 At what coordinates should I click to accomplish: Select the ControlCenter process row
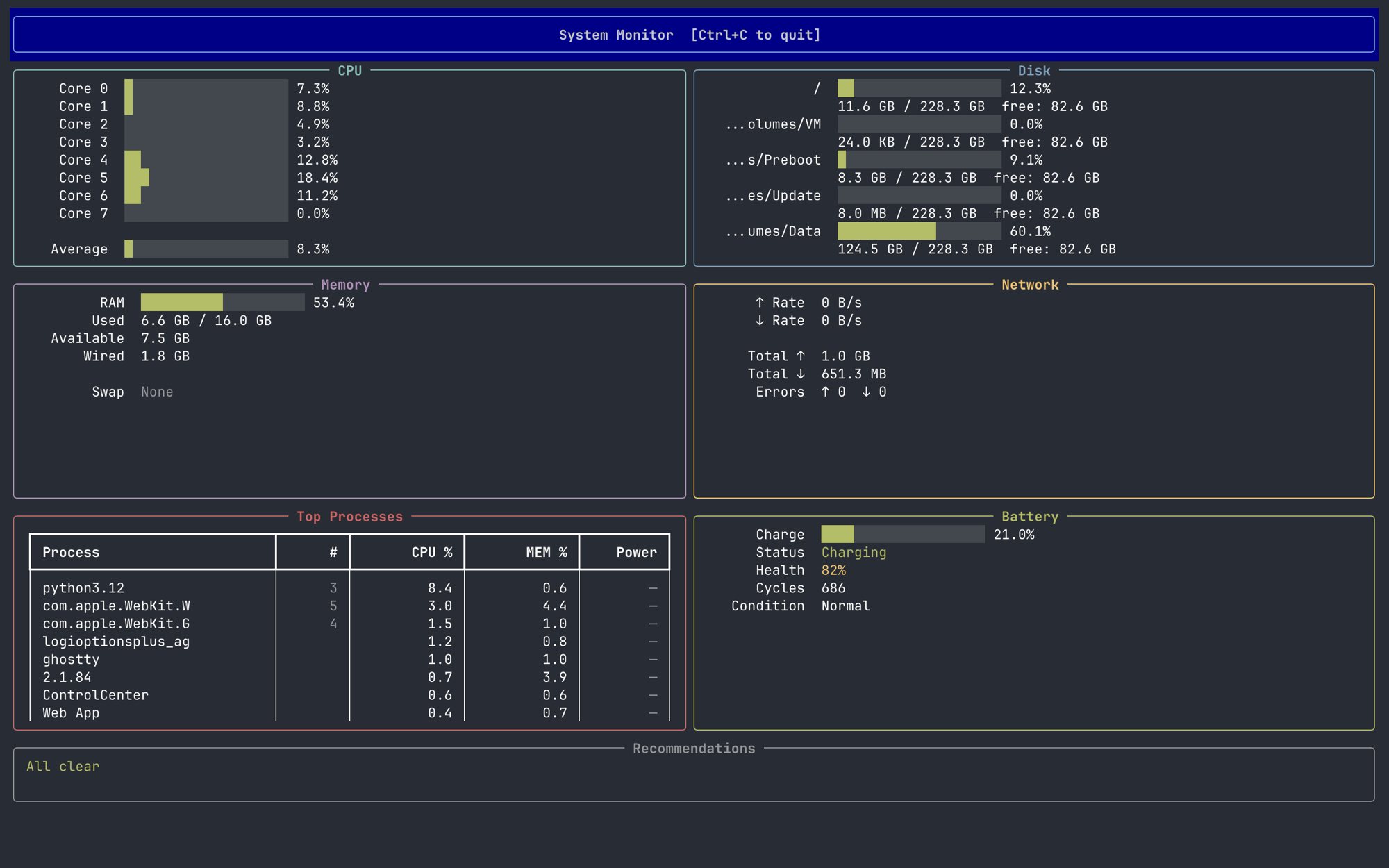click(x=349, y=695)
